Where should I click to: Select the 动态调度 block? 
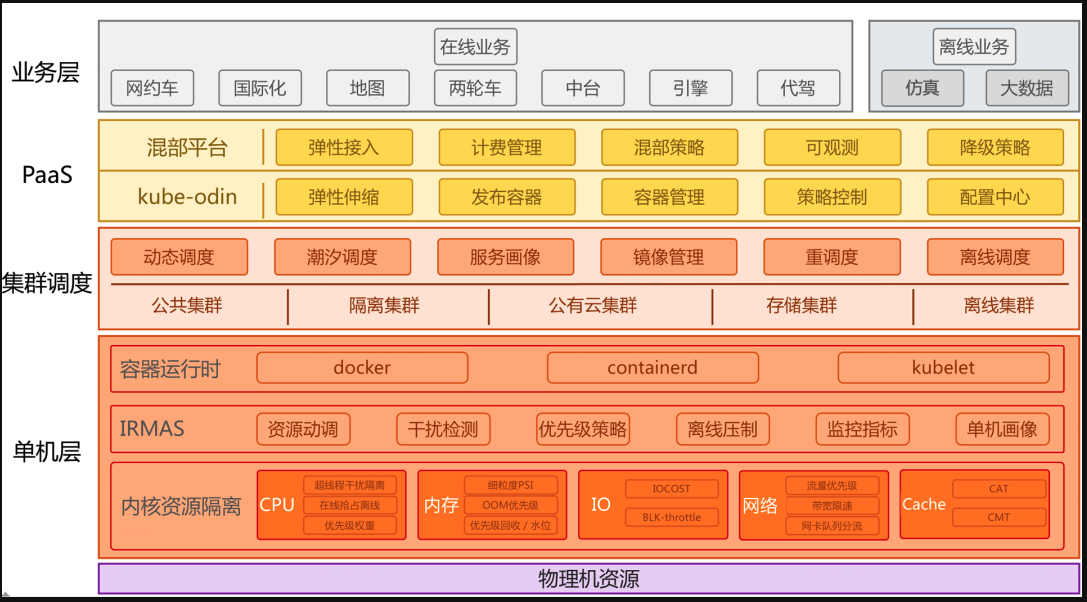click(179, 257)
